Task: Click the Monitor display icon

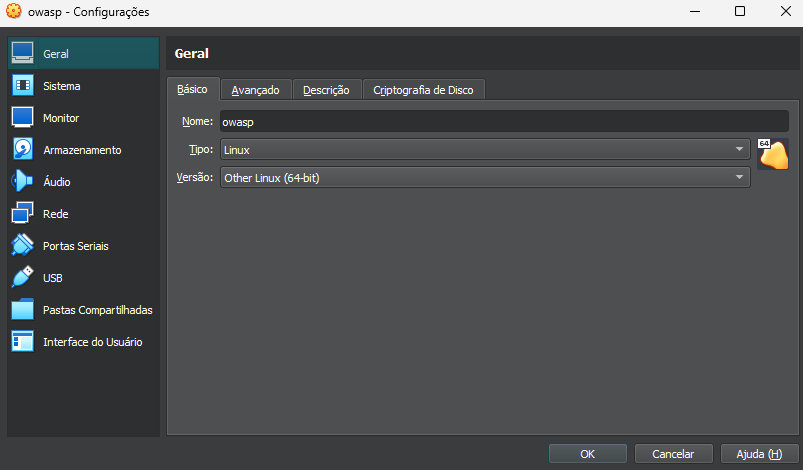Action: pyautogui.click(x=23, y=117)
